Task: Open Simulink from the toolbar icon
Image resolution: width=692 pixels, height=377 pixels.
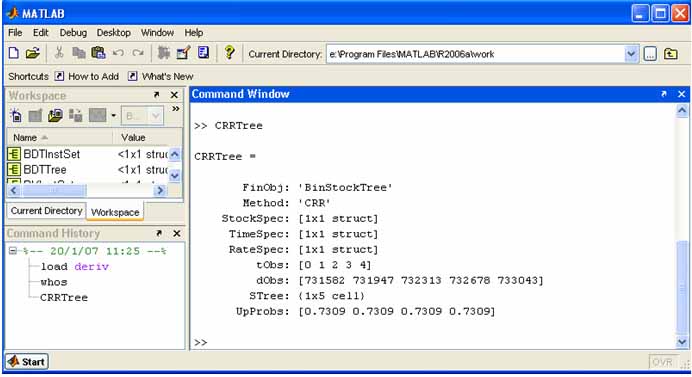Action: (x=164, y=53)
